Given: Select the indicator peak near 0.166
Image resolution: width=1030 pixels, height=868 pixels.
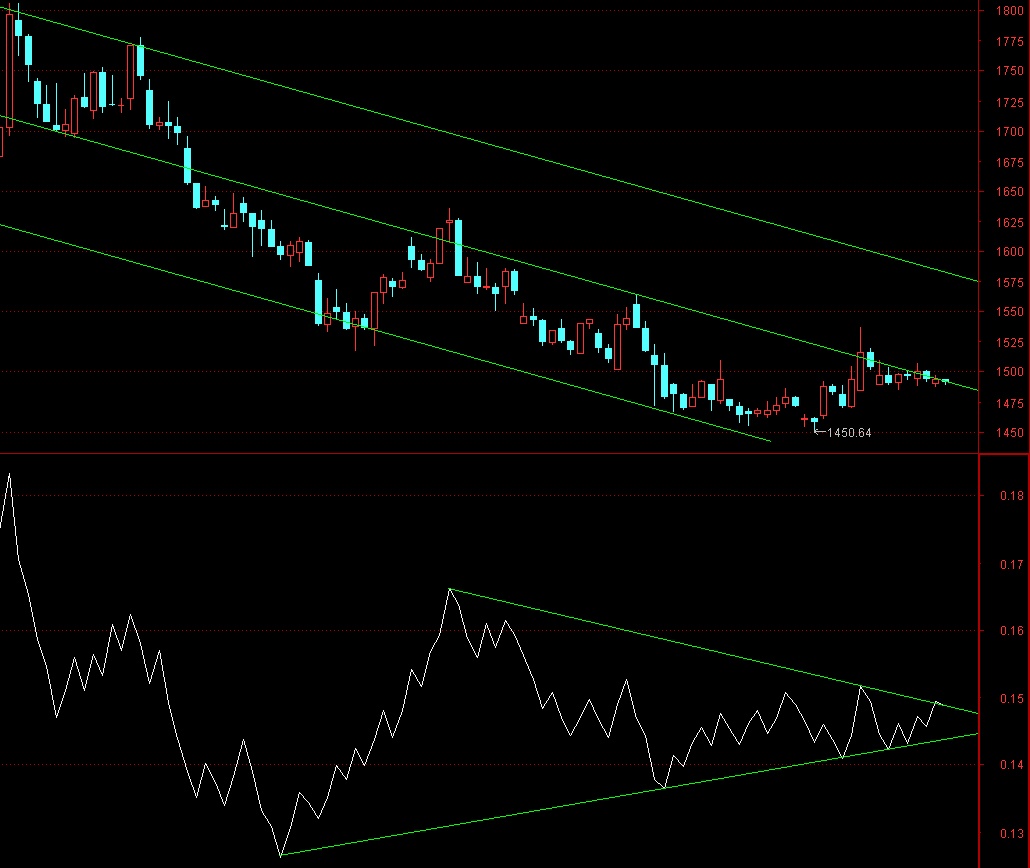Looking at the screenshot, I should click(449, 589).
